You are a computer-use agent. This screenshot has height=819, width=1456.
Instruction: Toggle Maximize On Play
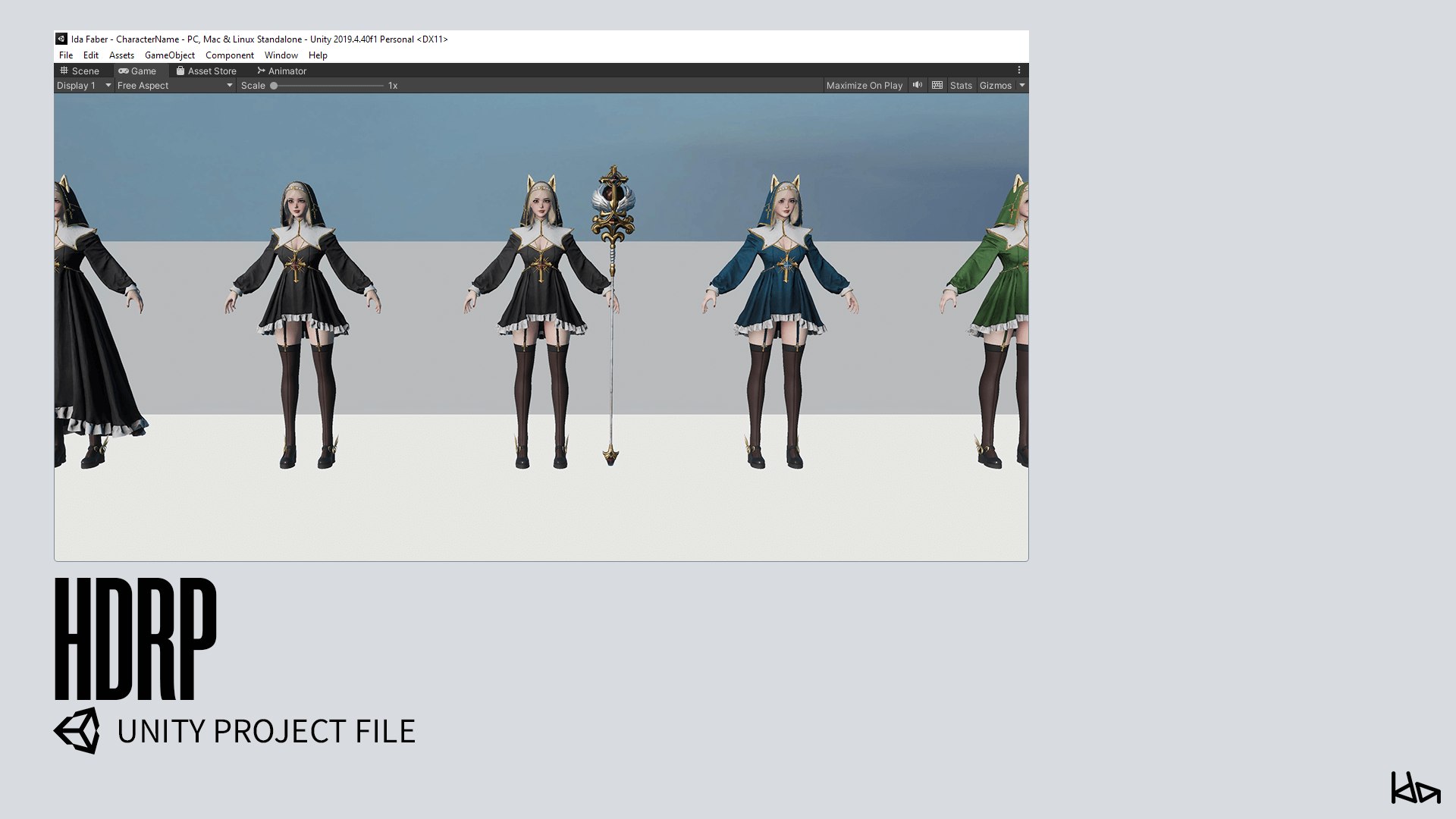pyautogui.click(x=864, y=86)
